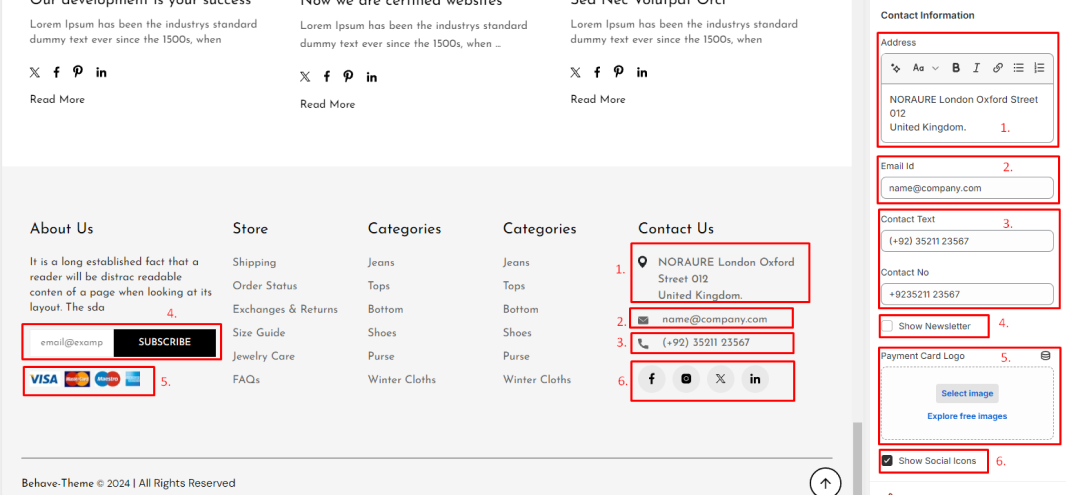
Task: Open the Aa text style dropdown
Action: (x=925, y=68)
